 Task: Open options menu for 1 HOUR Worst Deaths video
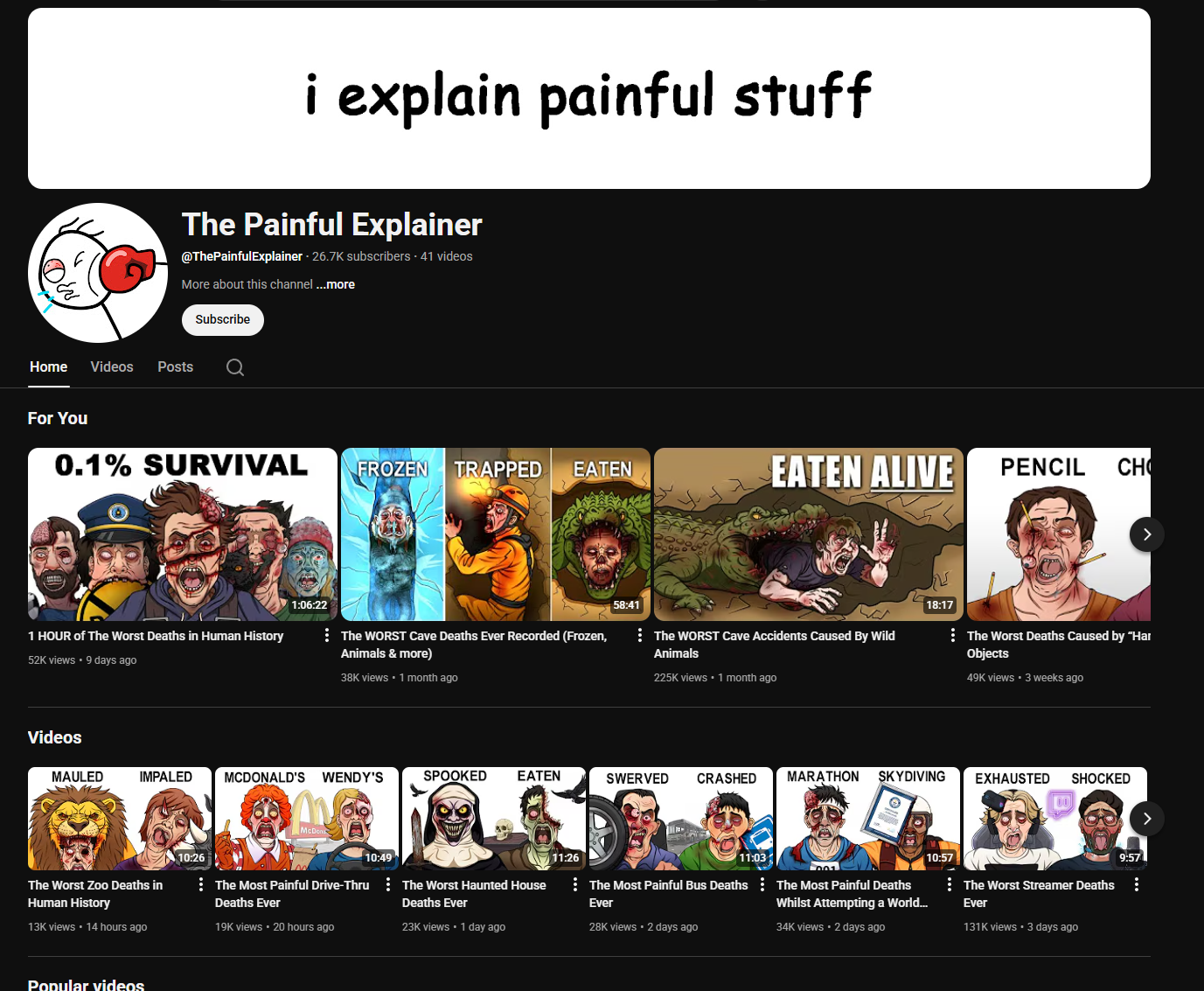pos(327,636)
